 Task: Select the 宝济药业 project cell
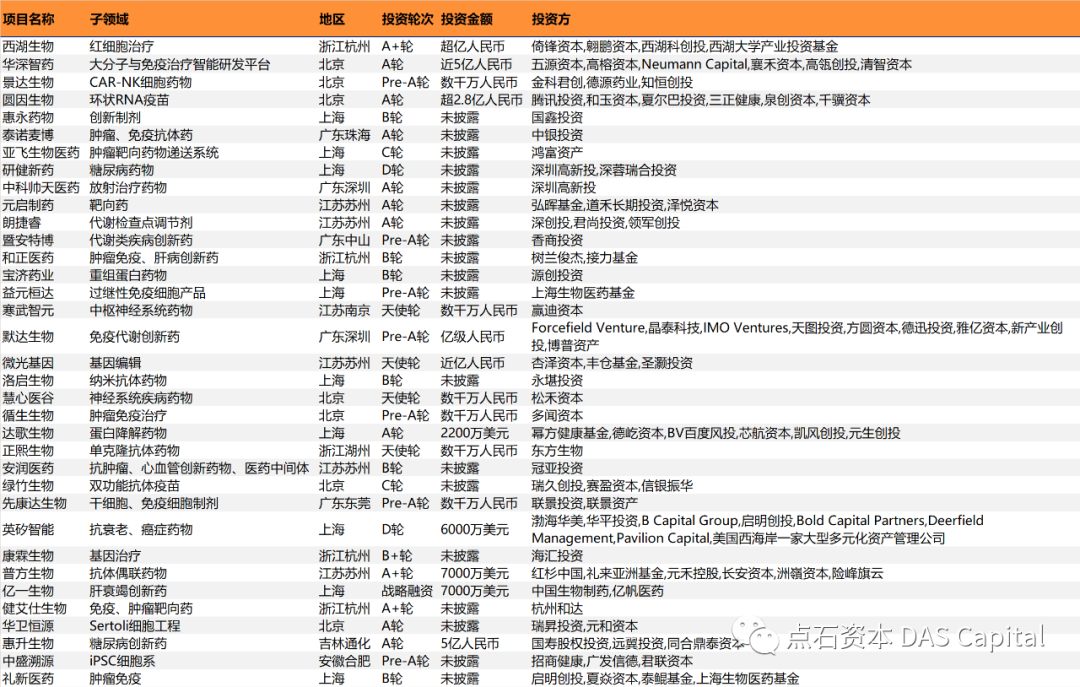click(x=28, y=275)
